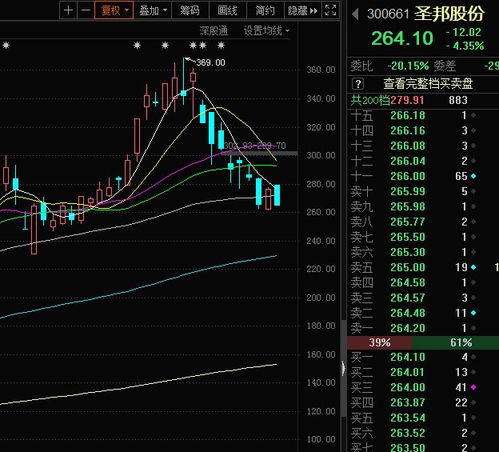Screen dimensions: 499x452
Task: Open the 筹码 chip distribution
Action: [x=189, y=10]
